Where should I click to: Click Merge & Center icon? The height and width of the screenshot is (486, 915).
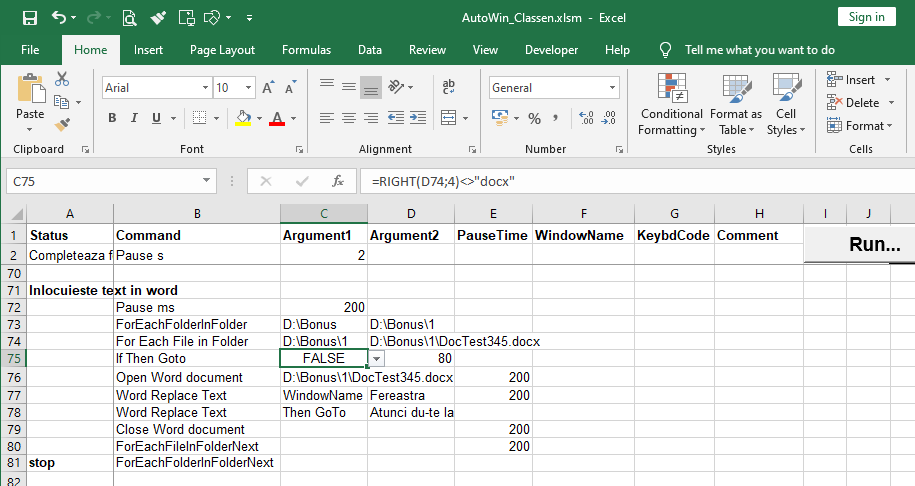(x=448, y=118)
